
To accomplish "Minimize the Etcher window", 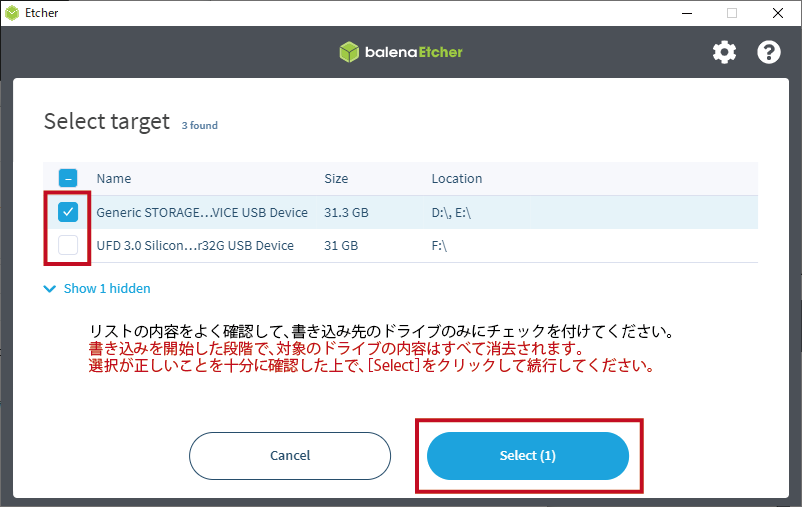I will (x=687, y=13).
